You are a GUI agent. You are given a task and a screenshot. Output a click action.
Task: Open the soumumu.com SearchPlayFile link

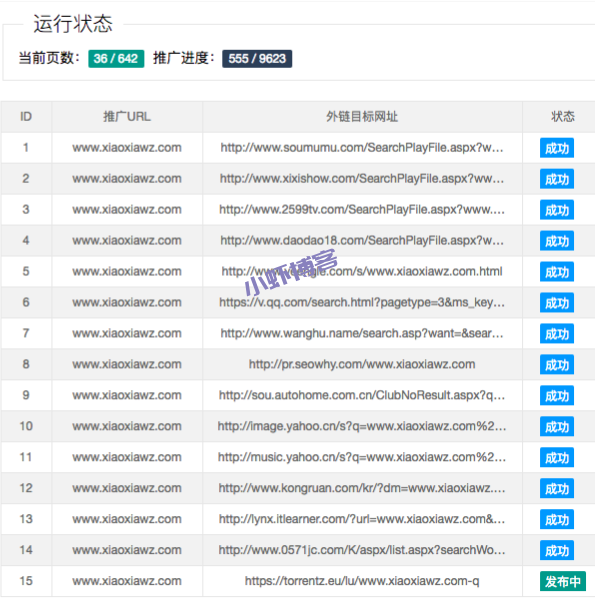point(362,147)
